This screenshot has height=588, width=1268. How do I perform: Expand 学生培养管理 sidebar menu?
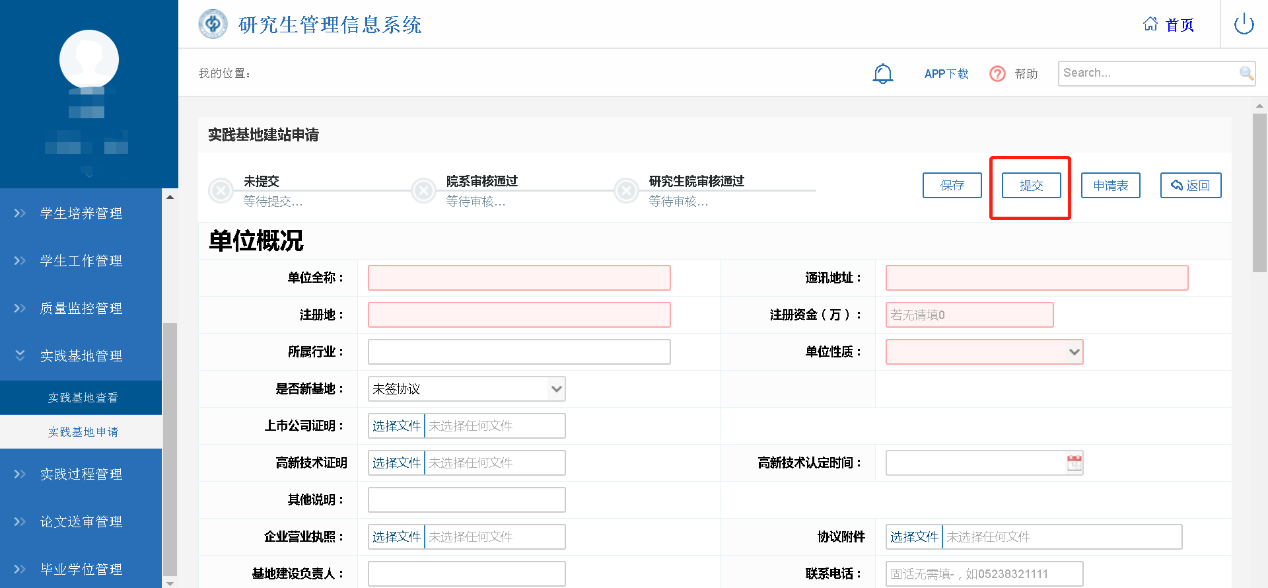pos(81,213)
